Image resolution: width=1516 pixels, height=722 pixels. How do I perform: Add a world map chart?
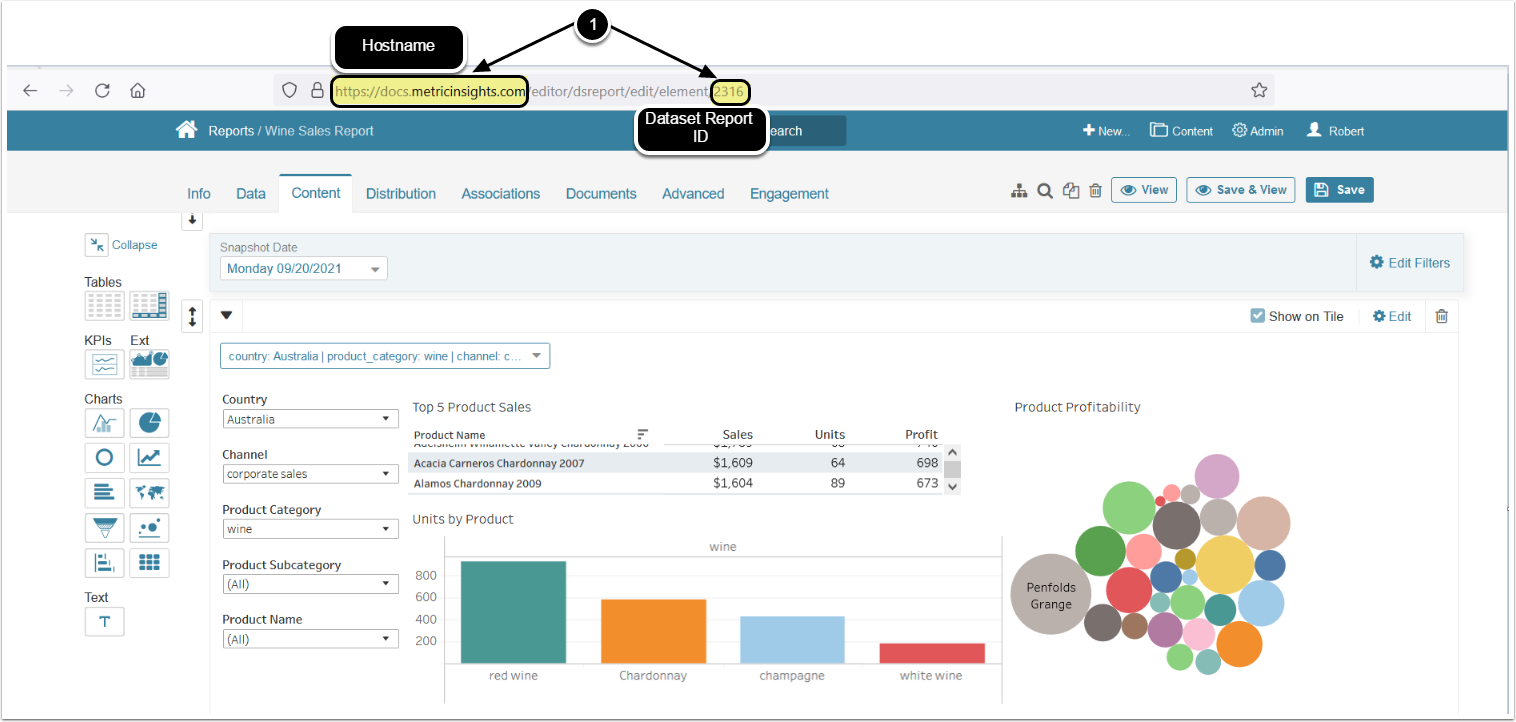pos(149,493)
